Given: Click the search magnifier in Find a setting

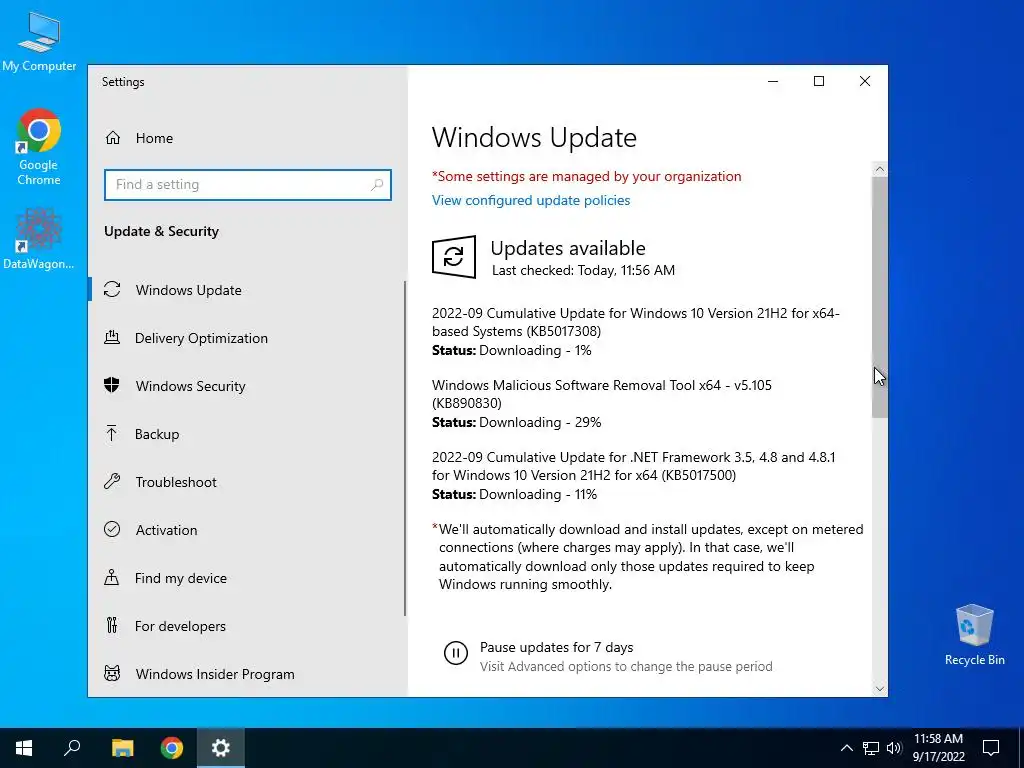Looking at the screenshot, I should pos(377,185).
